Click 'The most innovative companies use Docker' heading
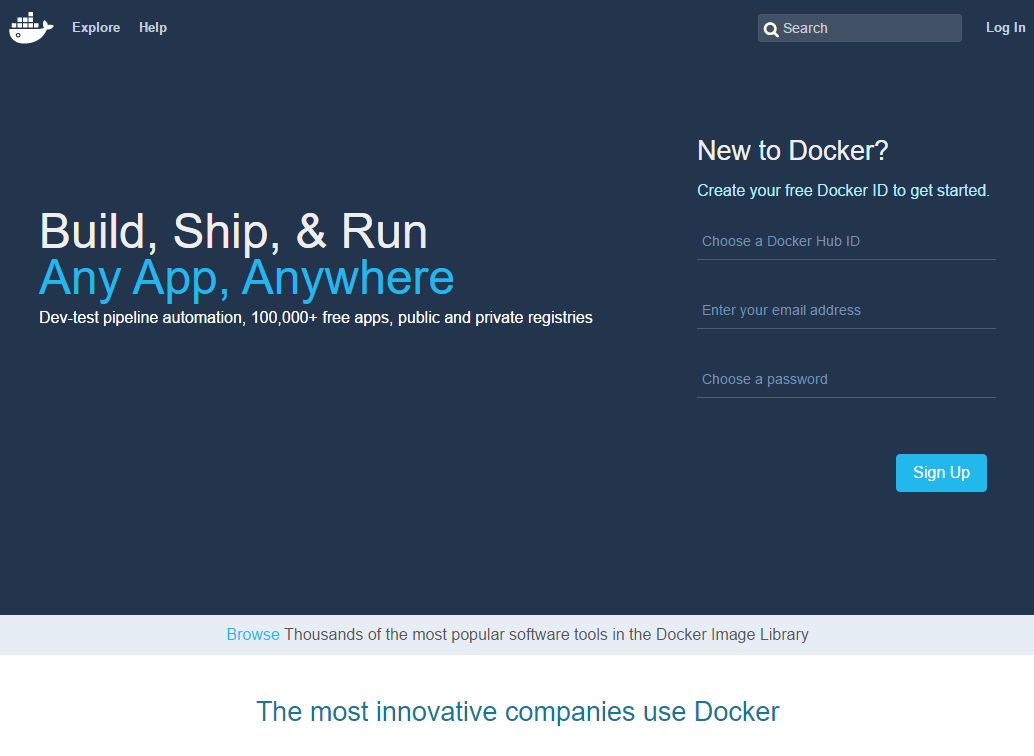Screen dimensions: 1034x756 518,712
